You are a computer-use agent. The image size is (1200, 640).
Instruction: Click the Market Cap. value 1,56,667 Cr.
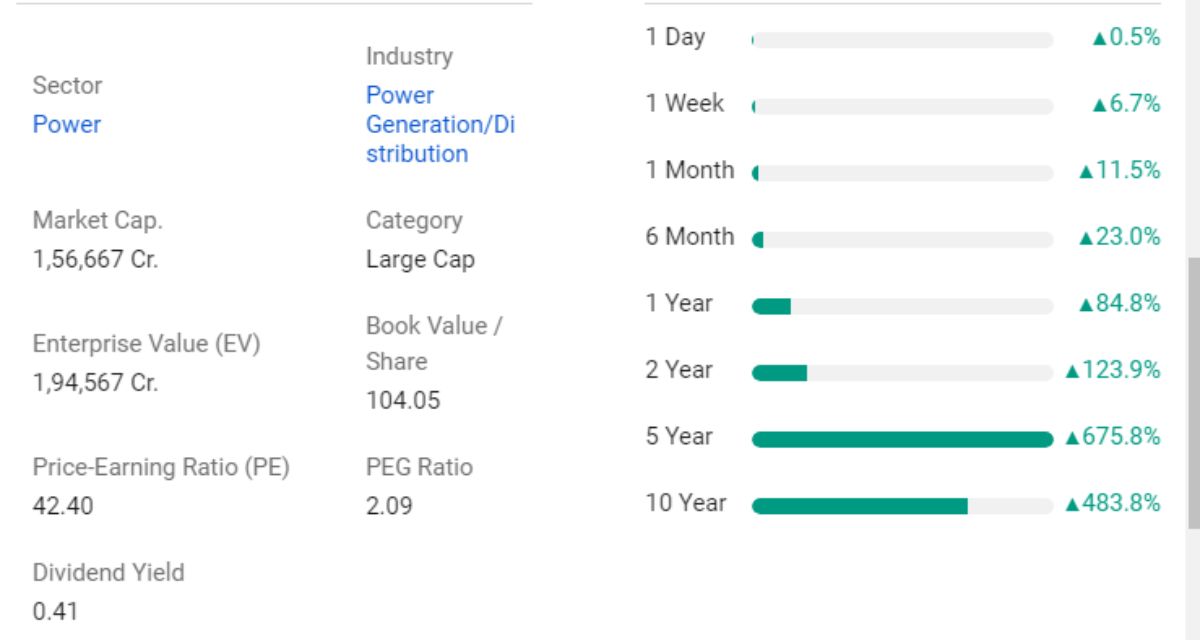[95, 260]
